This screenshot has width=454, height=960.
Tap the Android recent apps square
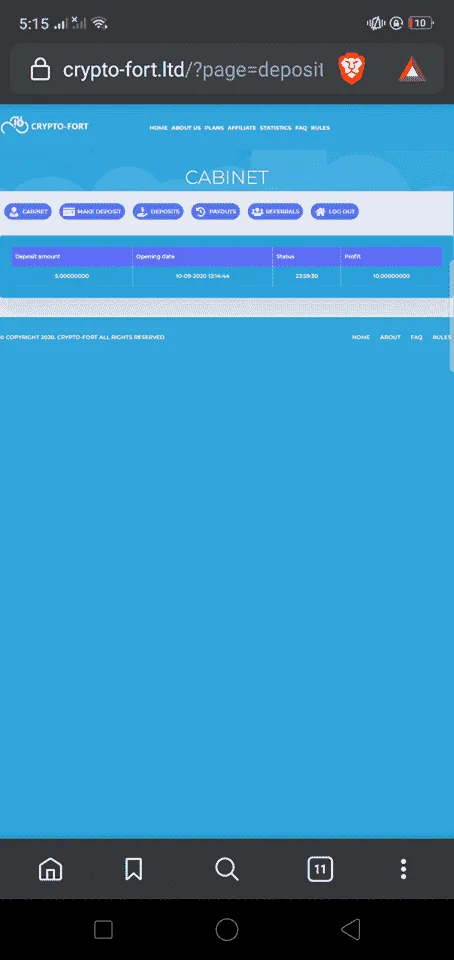pos(103,930)
